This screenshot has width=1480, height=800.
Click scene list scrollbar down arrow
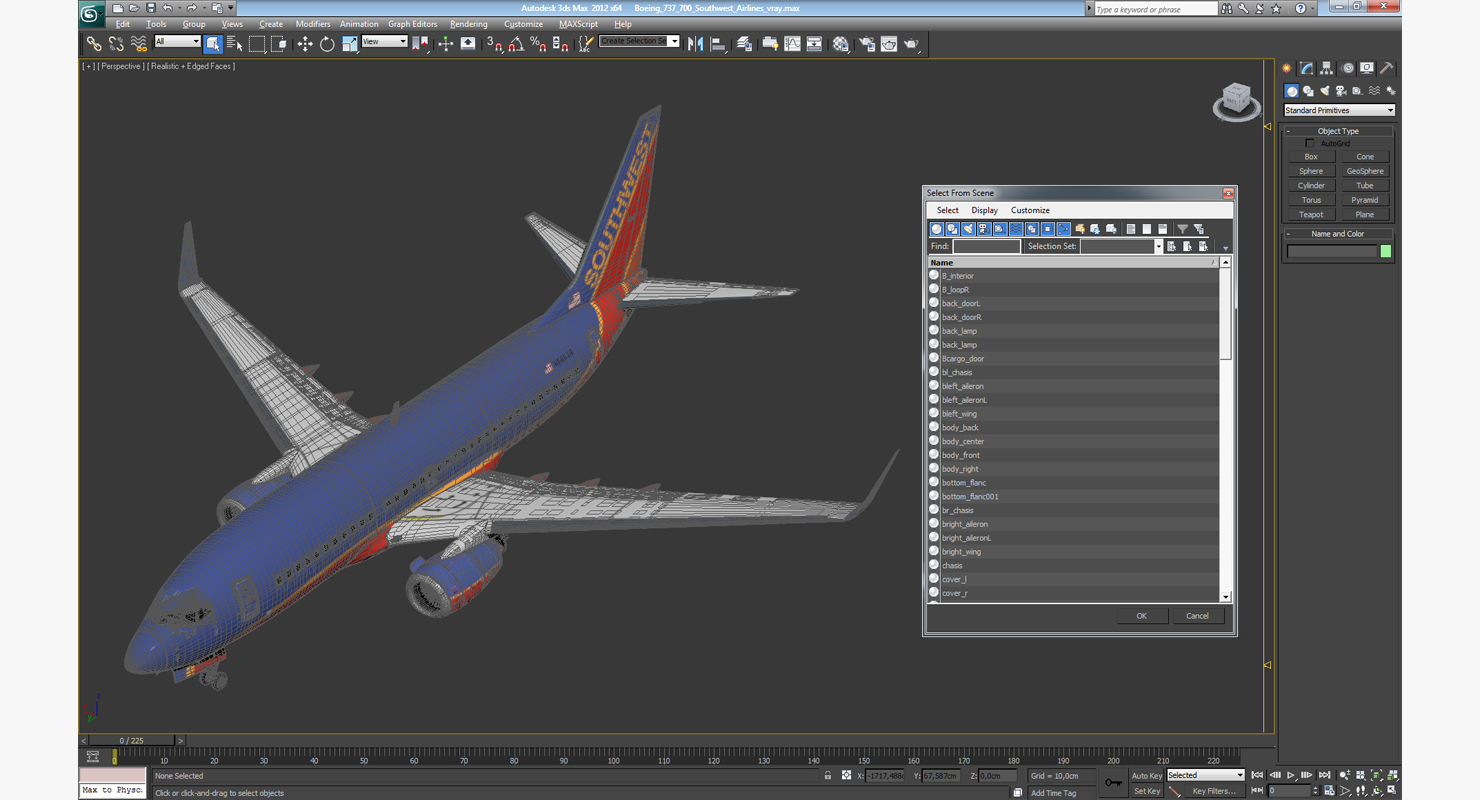coord(1225,596)
